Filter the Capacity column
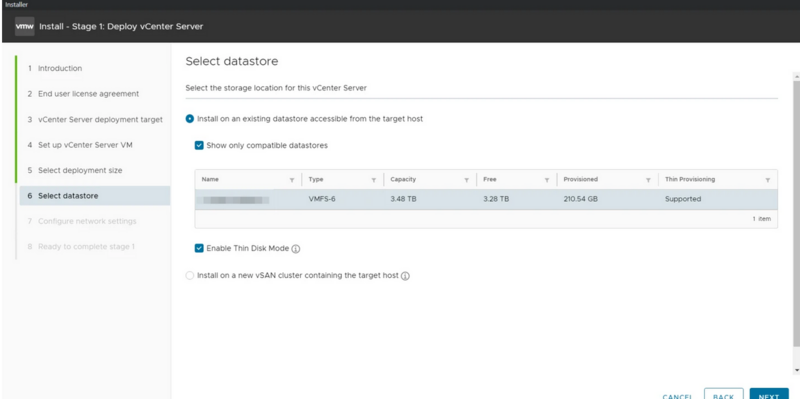 coord(466,180)
